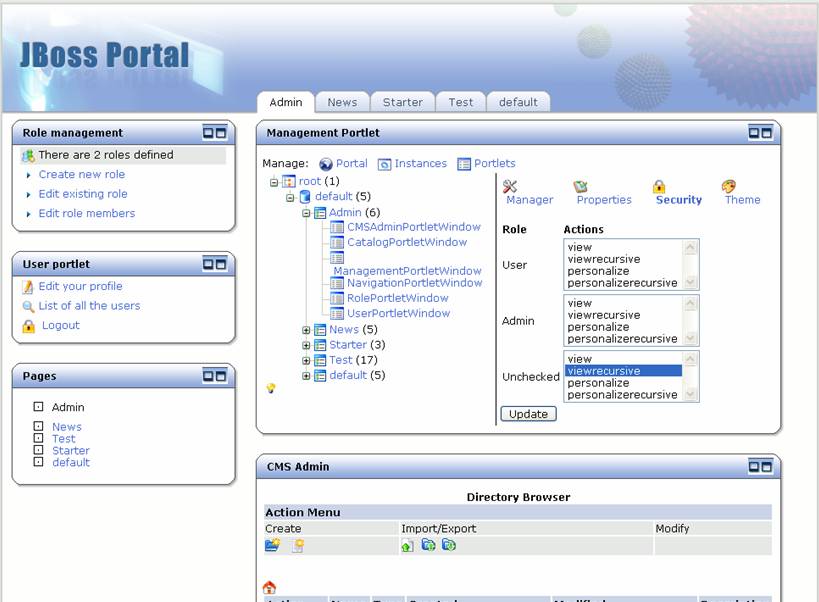The height and width of the screenshot is (602, 819).
Task: Click the second Import/Export folder icon
Action: coord(428,545)
